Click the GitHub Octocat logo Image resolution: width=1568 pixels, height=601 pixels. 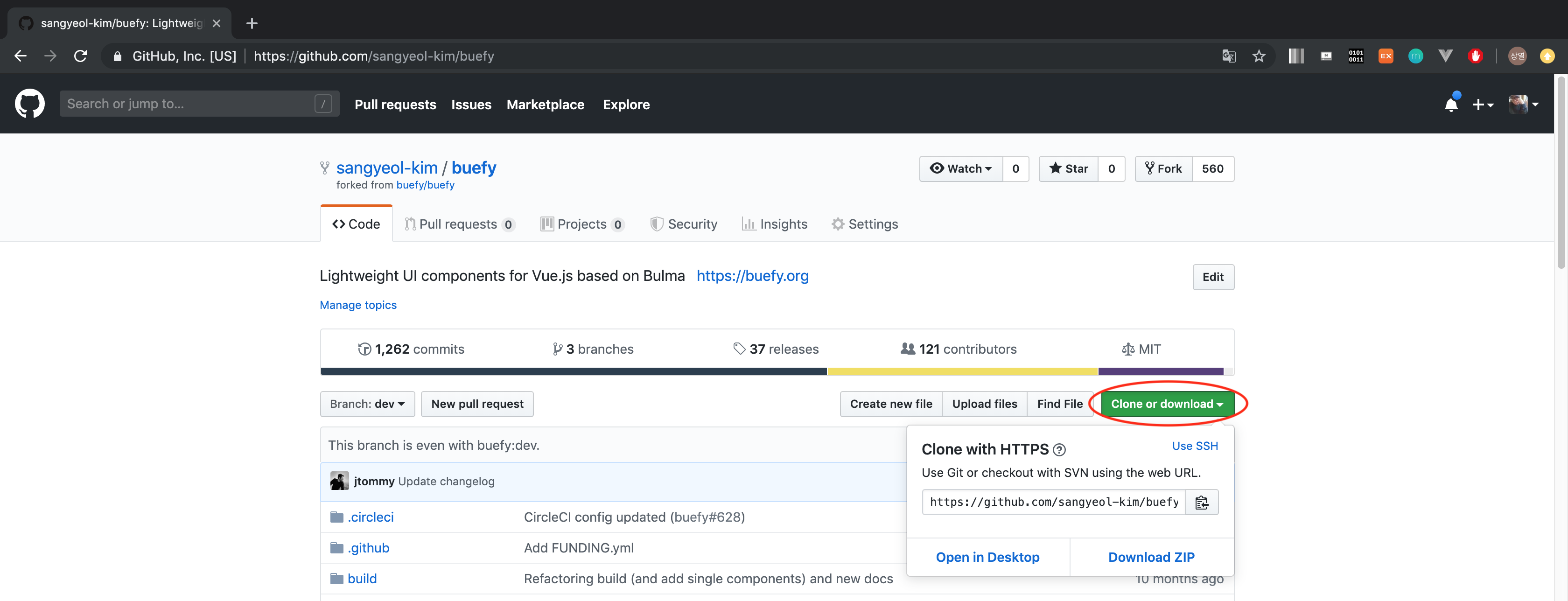click(x=29, y=104)
